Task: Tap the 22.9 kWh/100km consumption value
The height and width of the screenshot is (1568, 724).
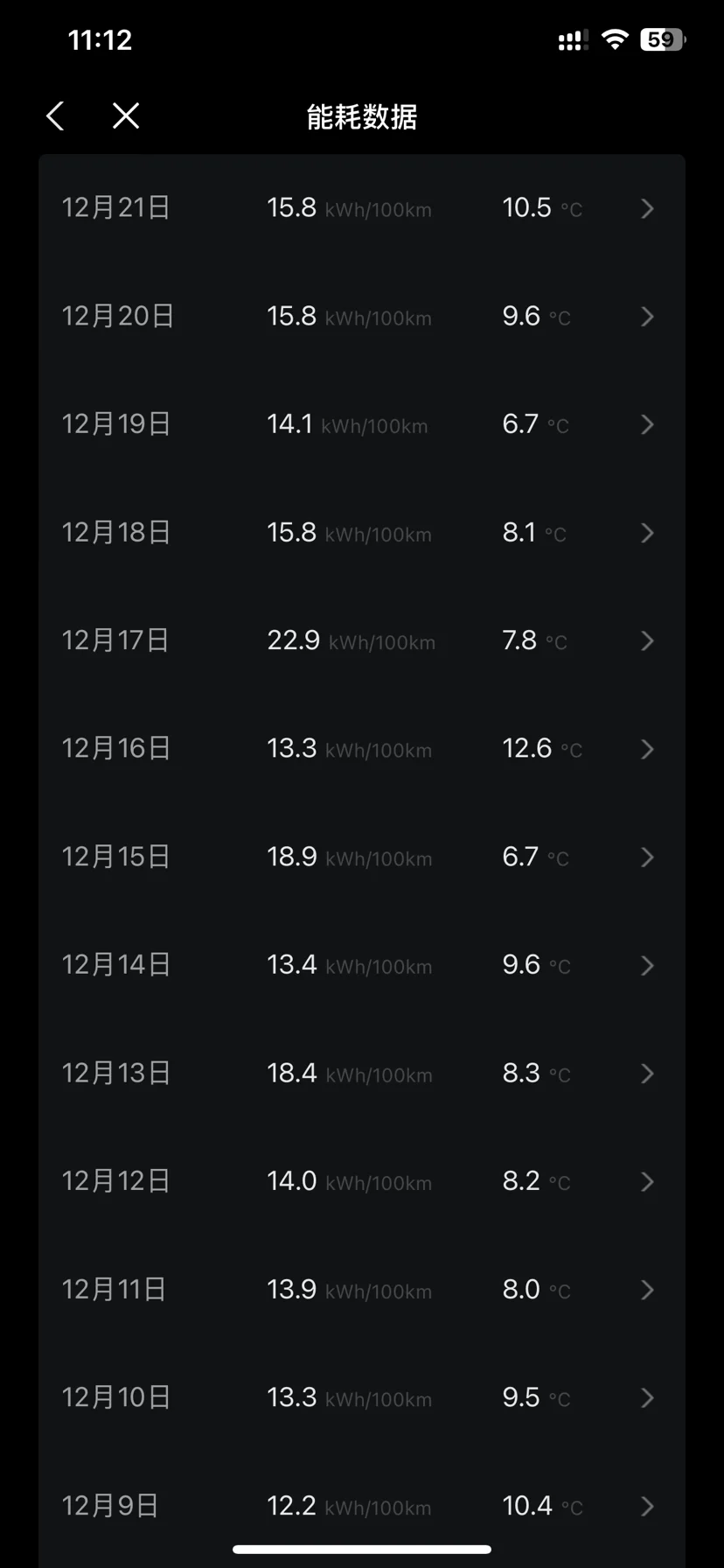Action: coord(351,640)
